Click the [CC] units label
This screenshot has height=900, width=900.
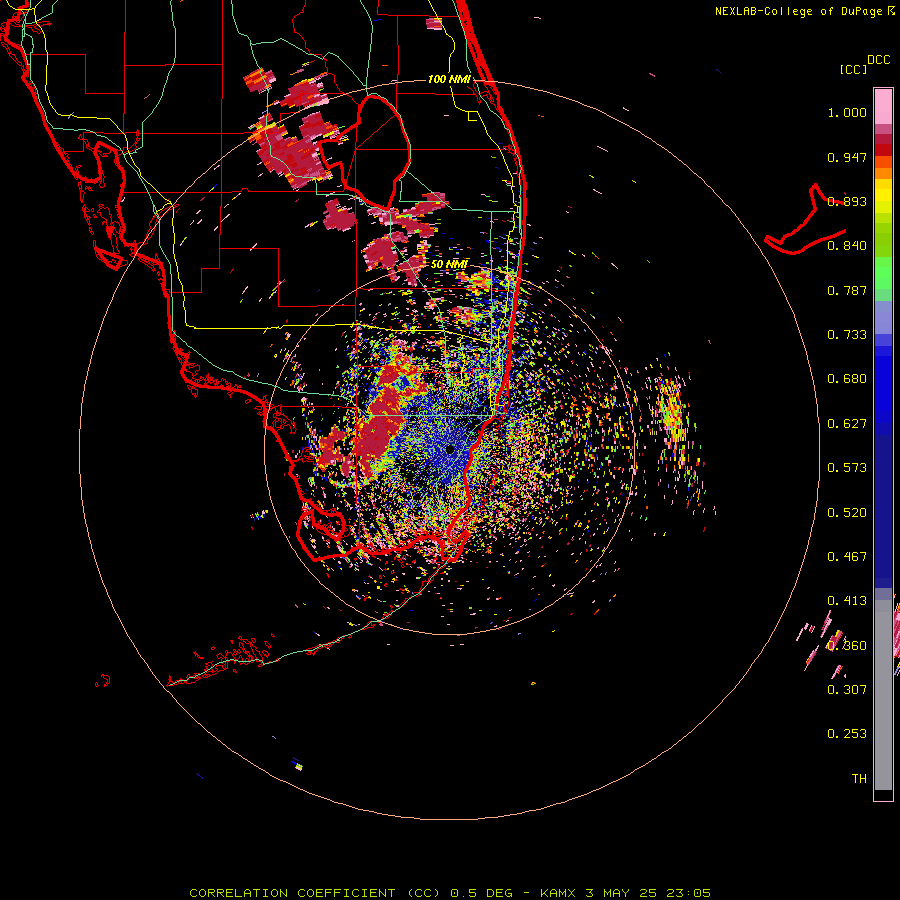click(853, 69)
